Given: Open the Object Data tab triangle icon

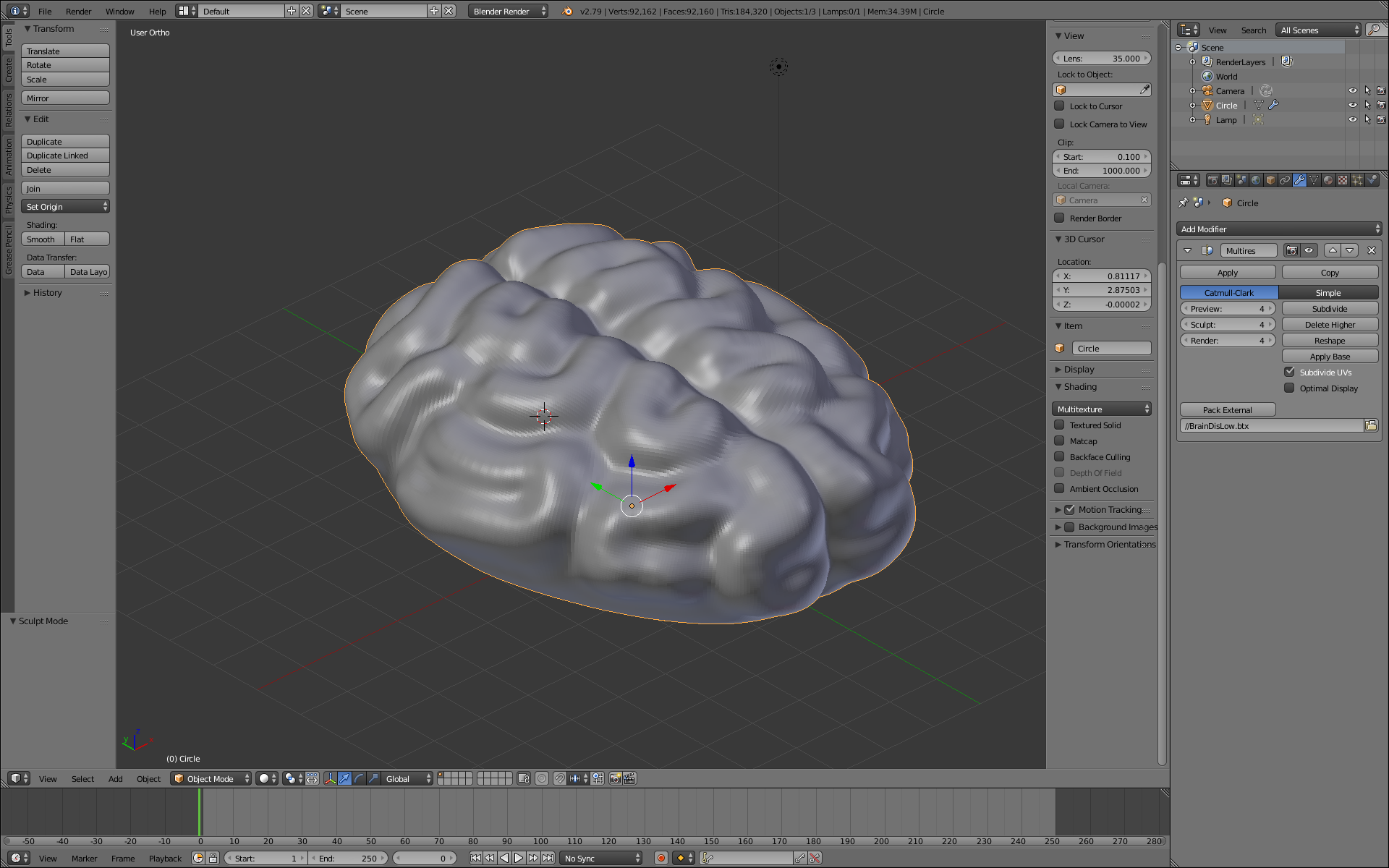Looking at the screenshot, I should tap(1314, 180).
